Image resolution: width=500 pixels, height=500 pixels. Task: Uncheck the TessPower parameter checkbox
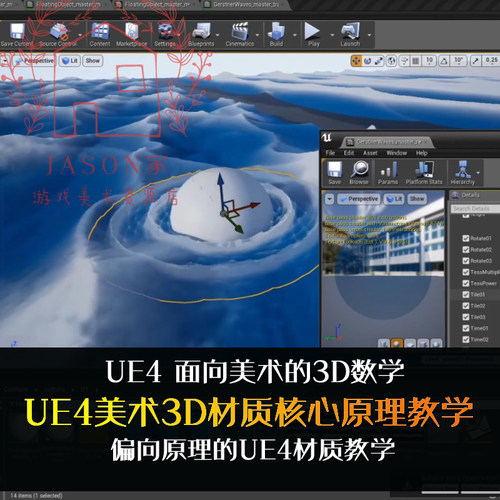pyautogui.click(x=466, y=283)
